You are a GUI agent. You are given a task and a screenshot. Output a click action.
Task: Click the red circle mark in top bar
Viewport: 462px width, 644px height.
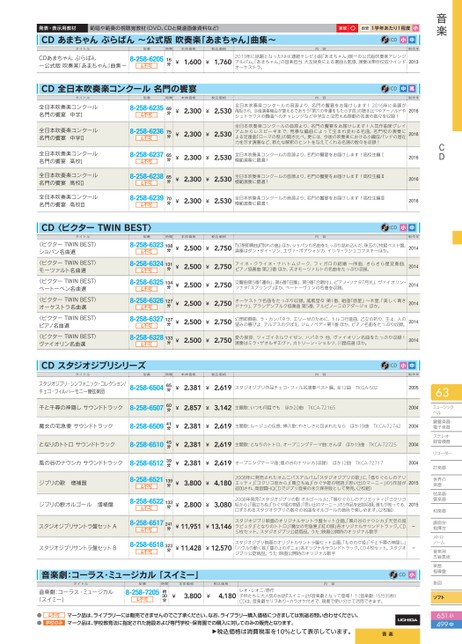pyautogui.click(x=353, y=28)
